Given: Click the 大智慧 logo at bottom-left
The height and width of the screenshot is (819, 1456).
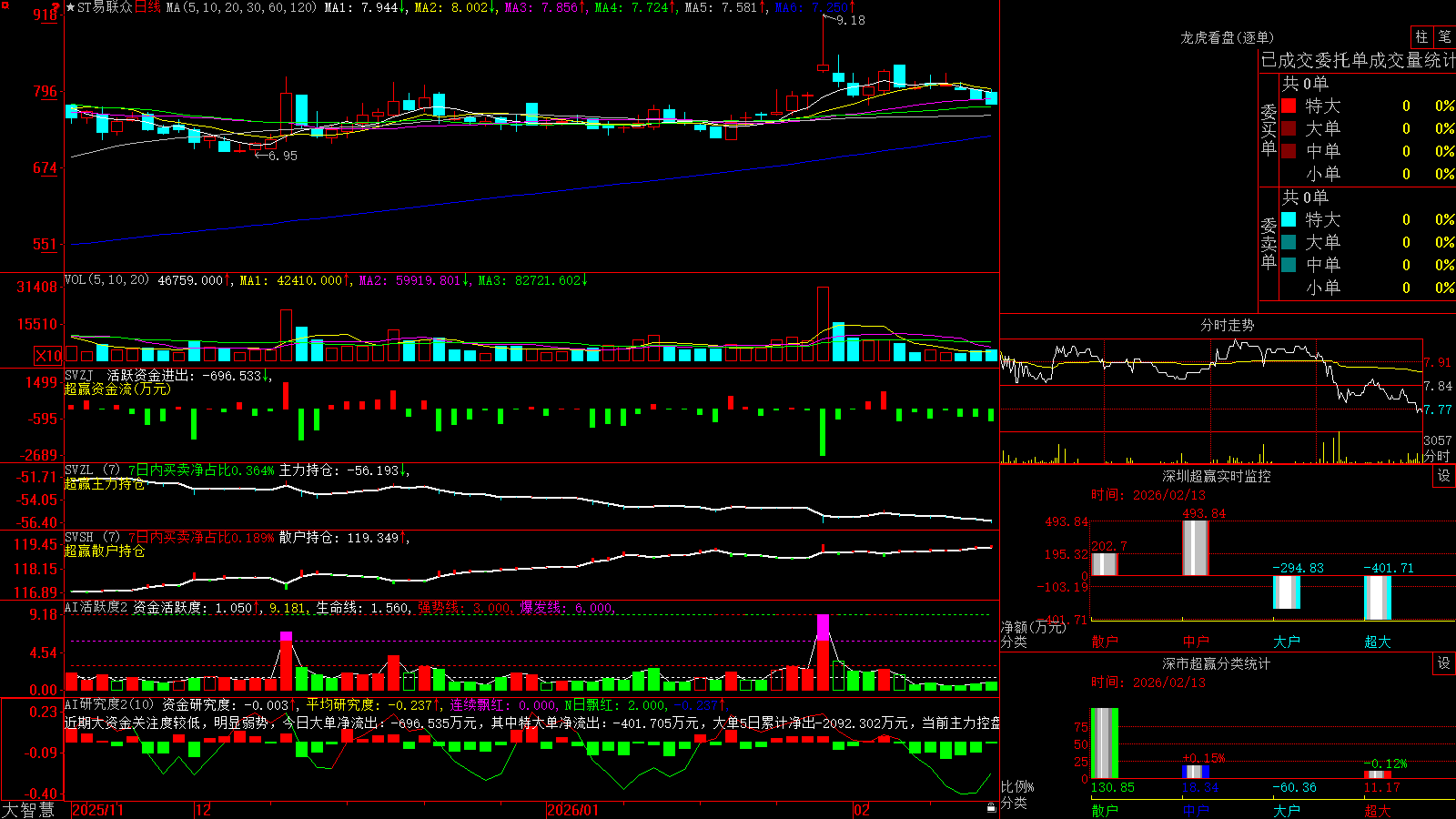Looking at the screenshot, I should (x=28, y=810).
